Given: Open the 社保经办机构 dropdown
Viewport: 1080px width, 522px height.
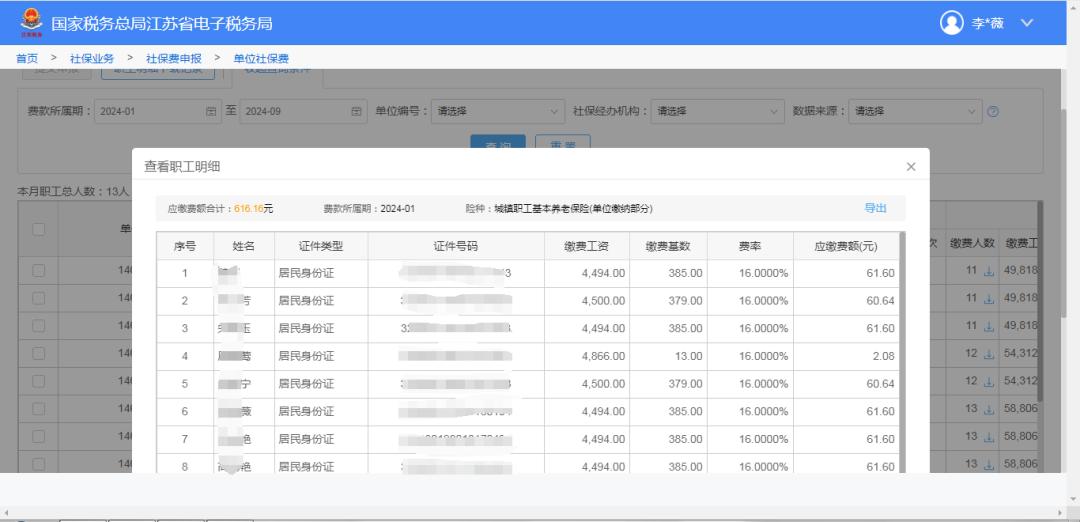Looking at the screenshot, I should (717, 111).
